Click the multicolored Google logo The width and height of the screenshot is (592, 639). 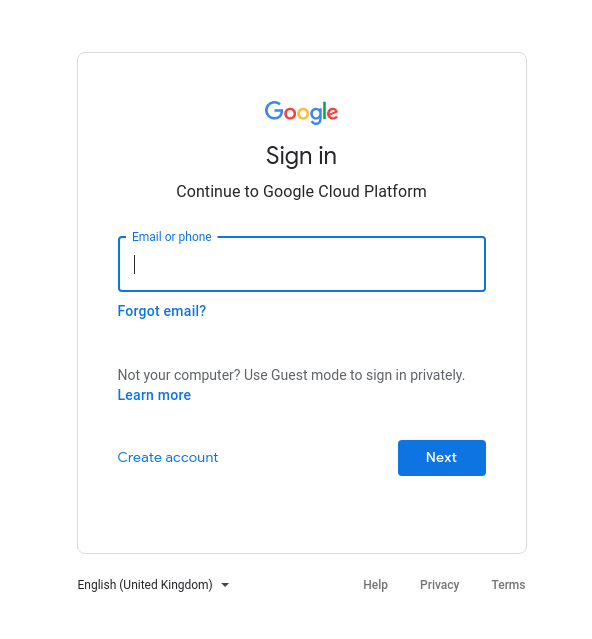(x=301, y=112)
